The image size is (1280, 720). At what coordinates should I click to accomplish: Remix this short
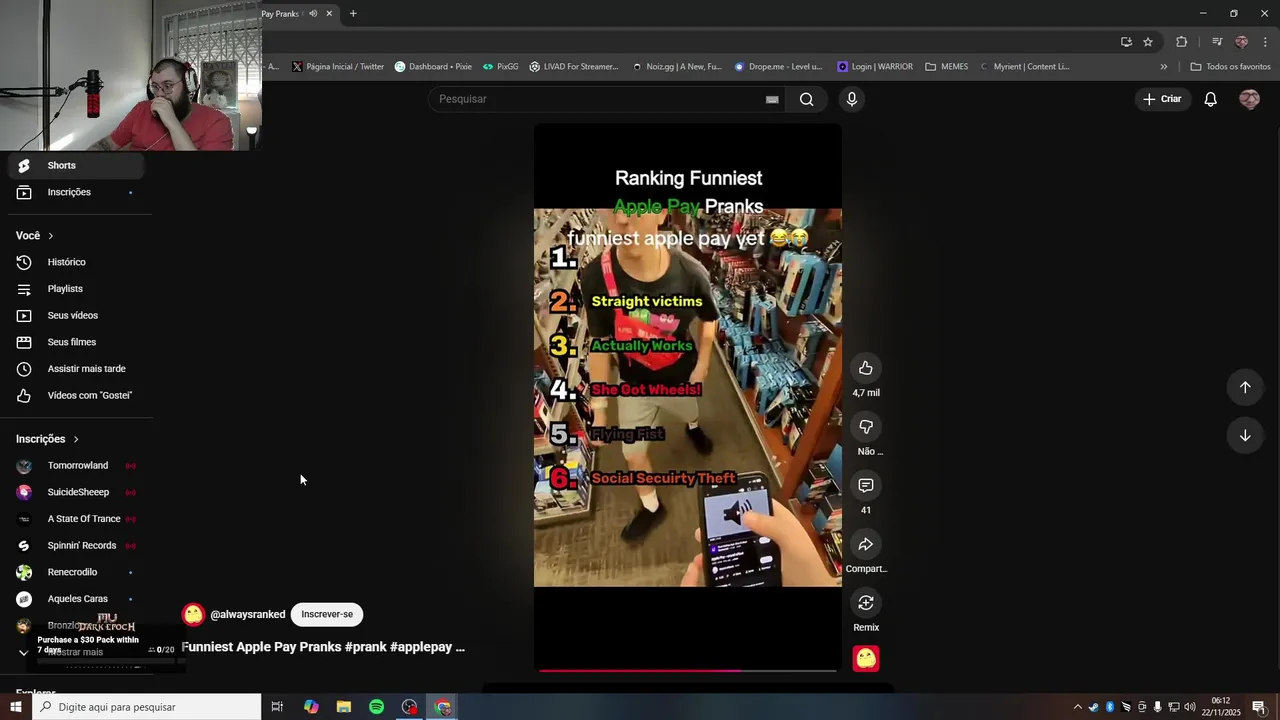866,603
